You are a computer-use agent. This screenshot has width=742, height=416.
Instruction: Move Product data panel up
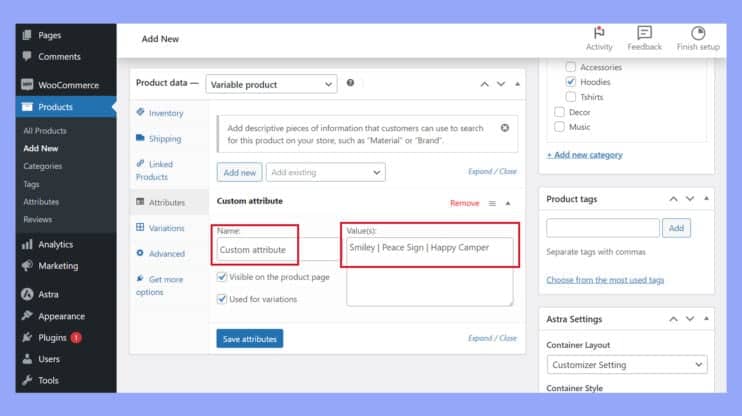click(x=485, y=84)
